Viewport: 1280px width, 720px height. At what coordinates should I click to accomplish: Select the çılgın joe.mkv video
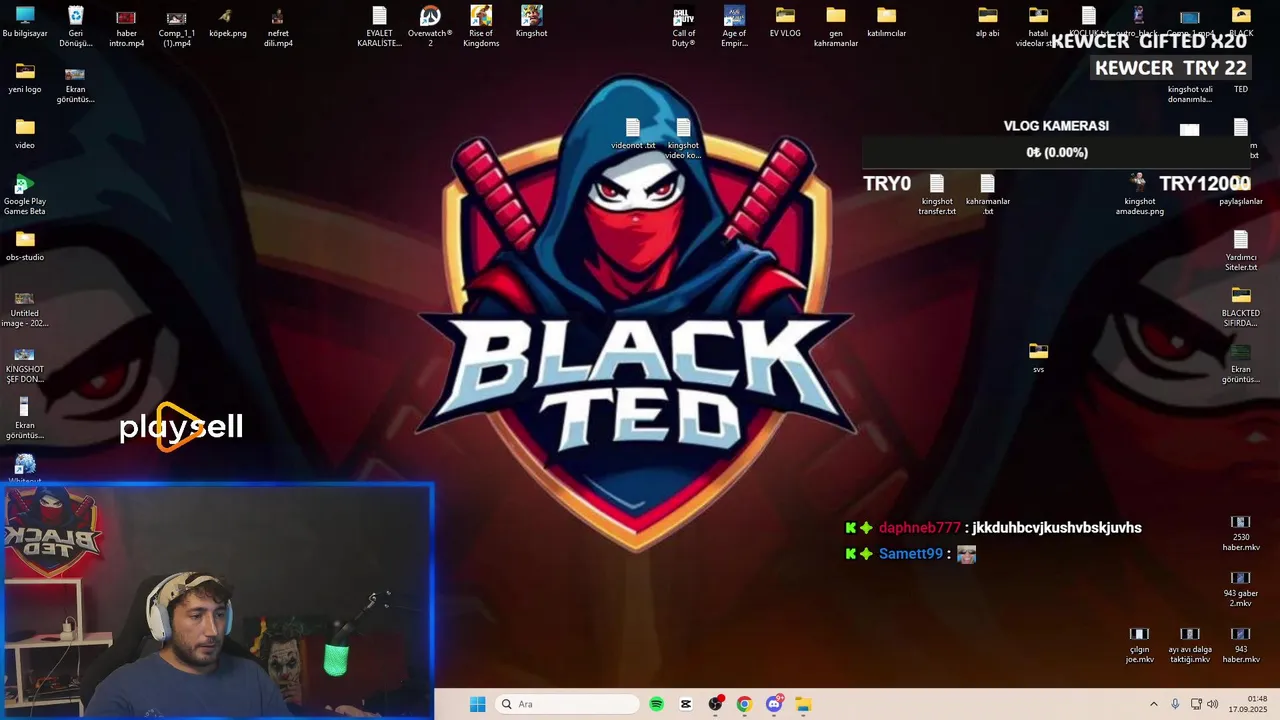pyautogui.click(x=1139, y=646)
